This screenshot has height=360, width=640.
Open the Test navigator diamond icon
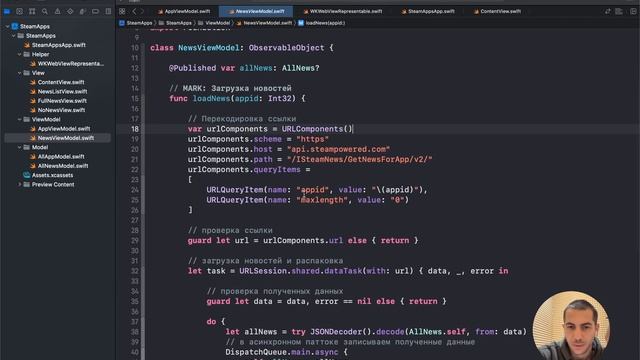pyautogui.click(x=70, y=11)
